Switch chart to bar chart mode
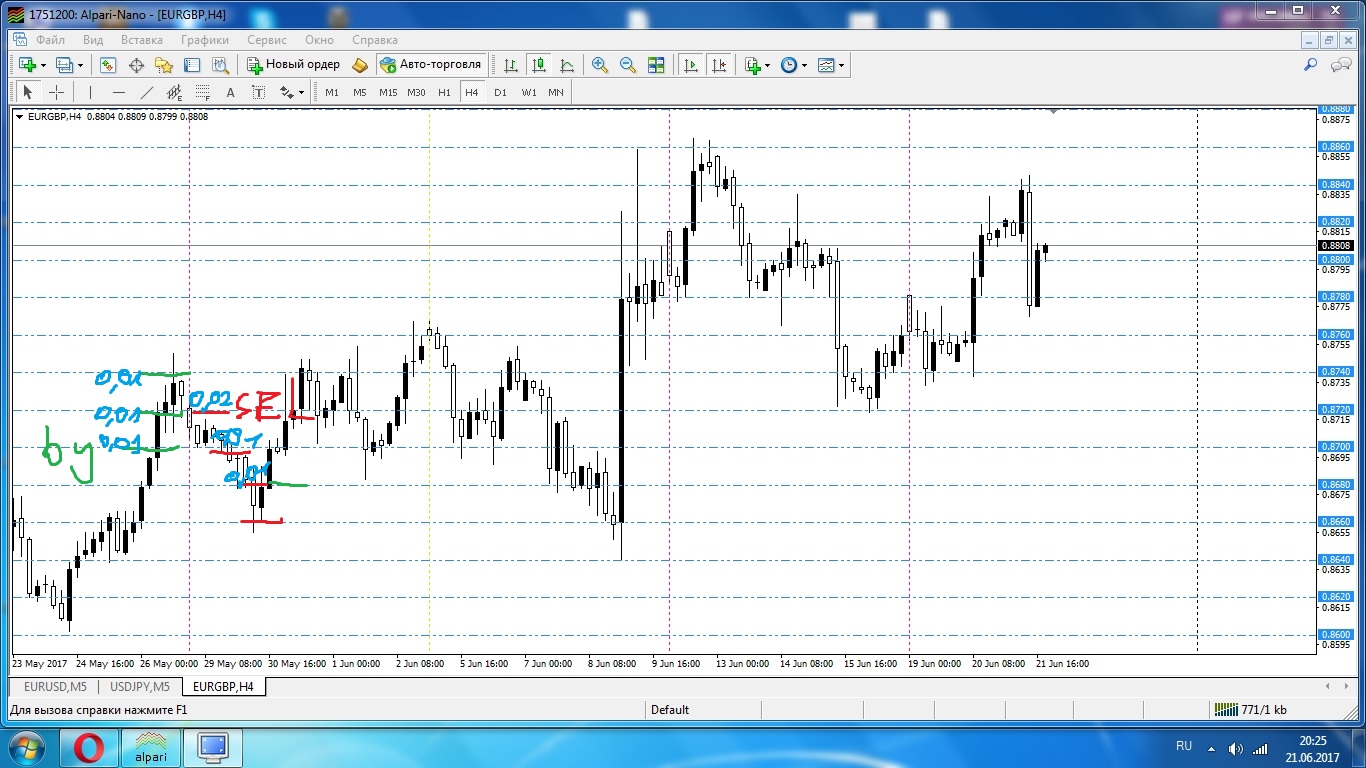Image resolution: width=1366 pixels, height=768 pixels. point(511,65)
